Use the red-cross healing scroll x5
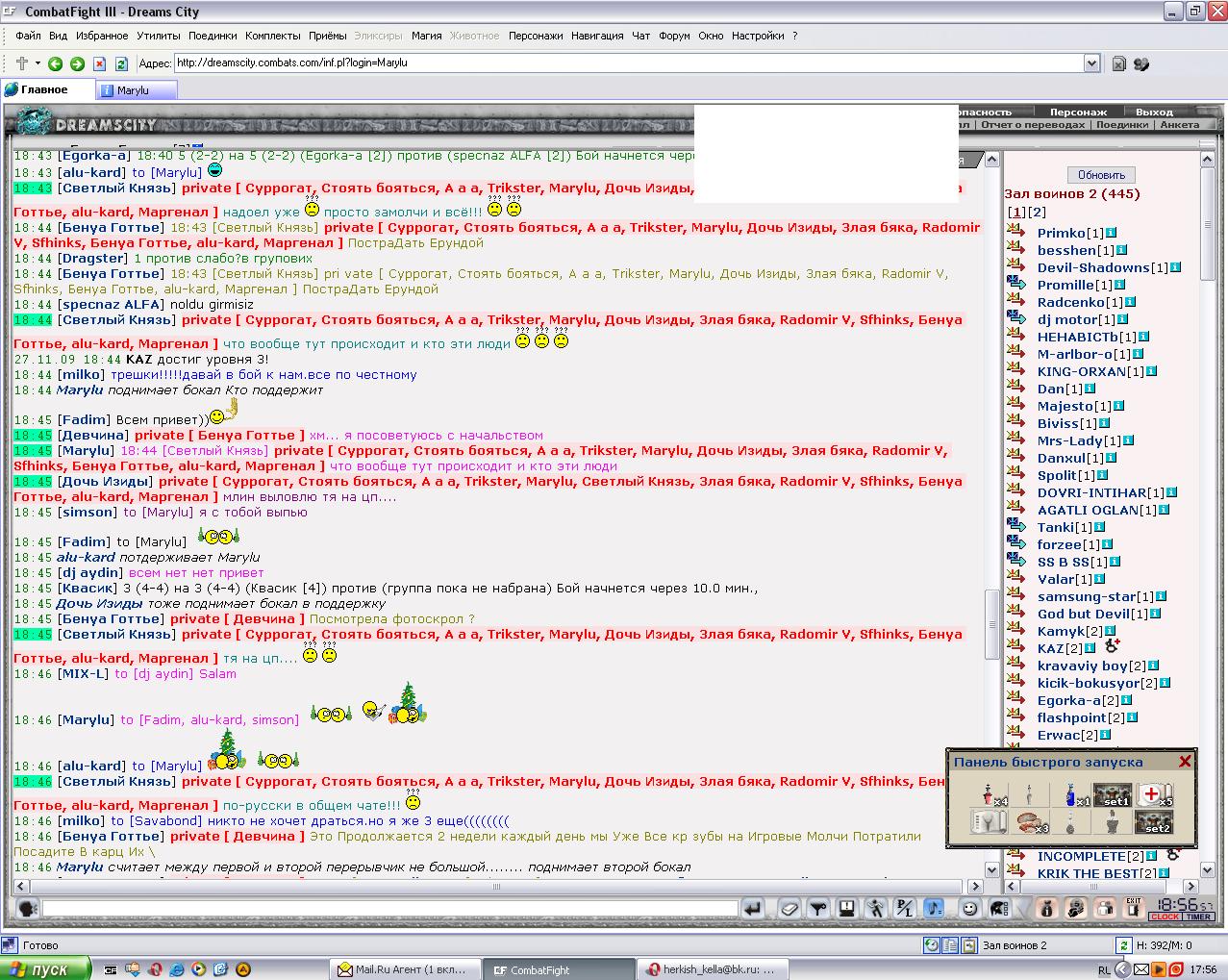Image resolution: width=1228 pixels, height=980 pixels. [x=1154, y=795]
